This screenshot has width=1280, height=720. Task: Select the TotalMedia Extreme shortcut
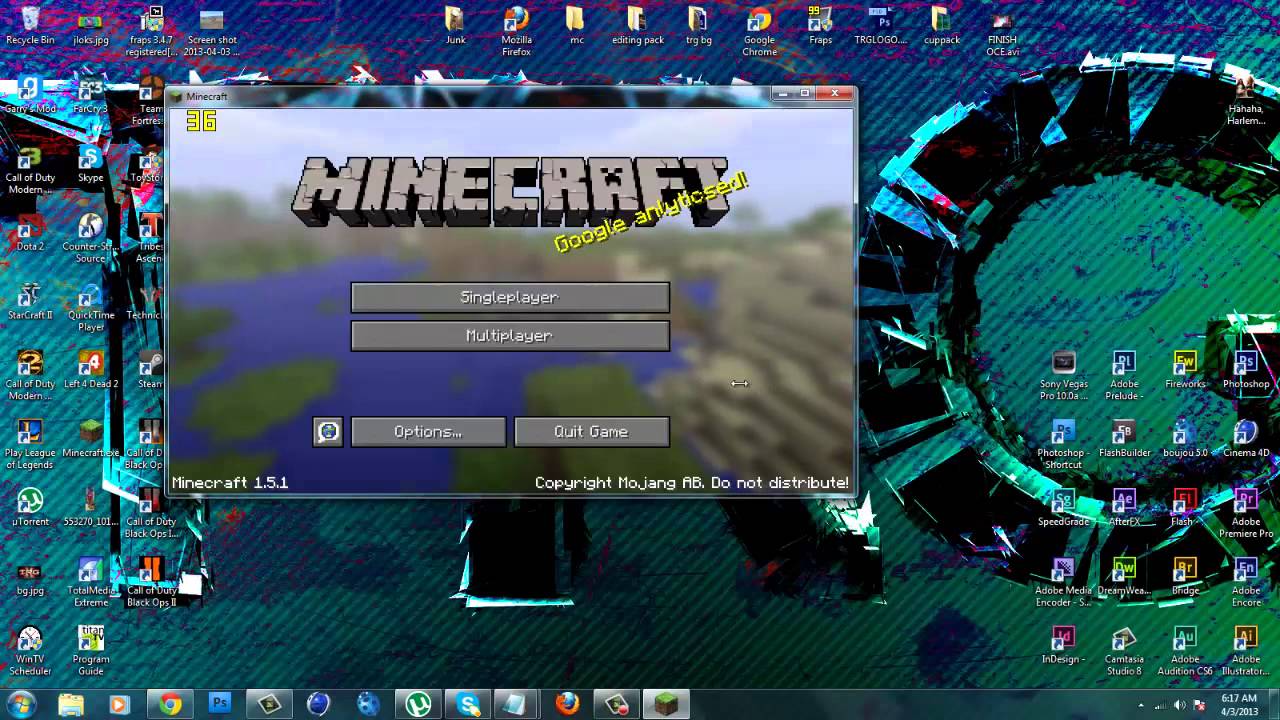91,583
